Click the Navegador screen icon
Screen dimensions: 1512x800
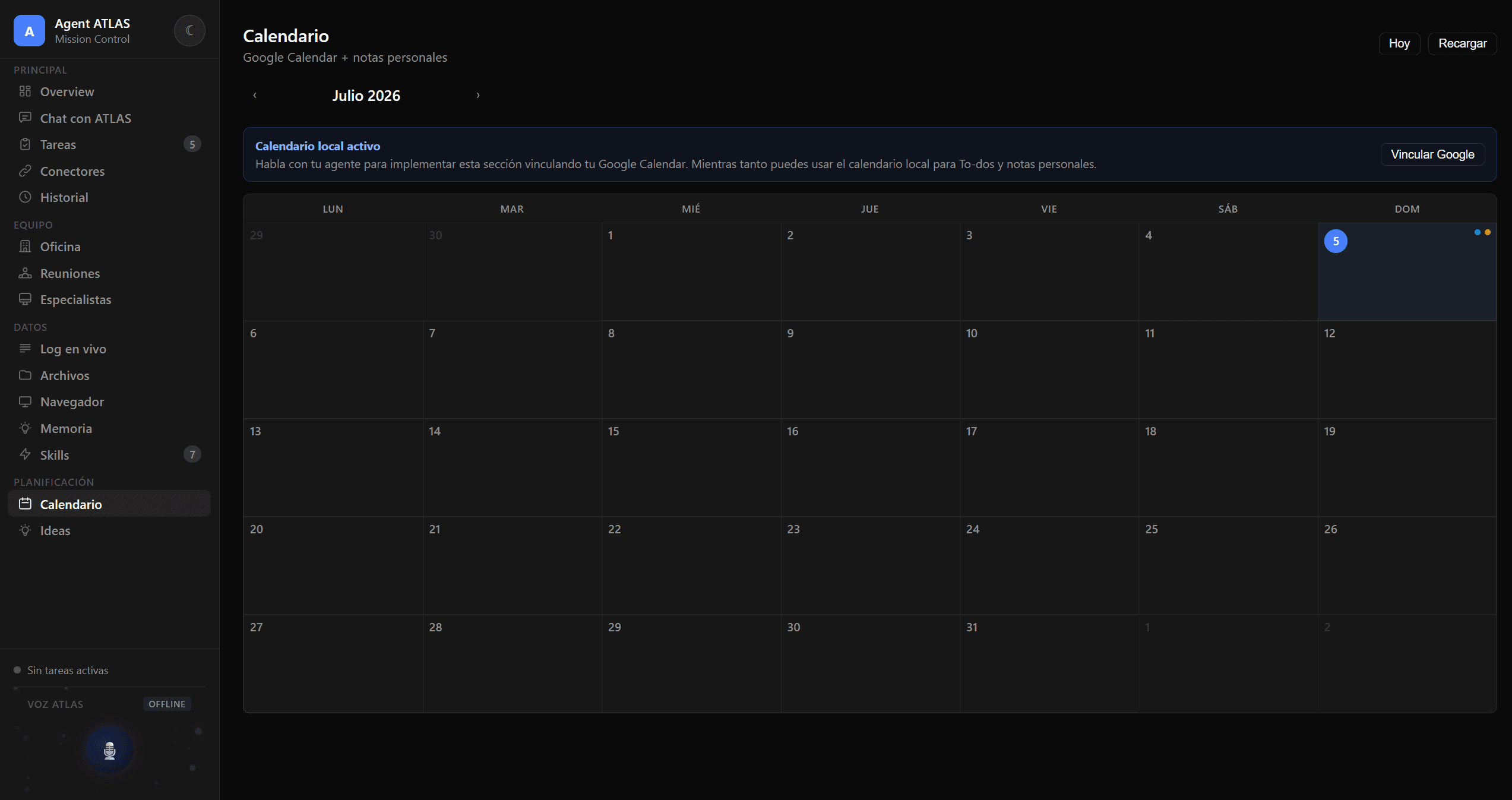pyautogui.click(x=25, y=401)
